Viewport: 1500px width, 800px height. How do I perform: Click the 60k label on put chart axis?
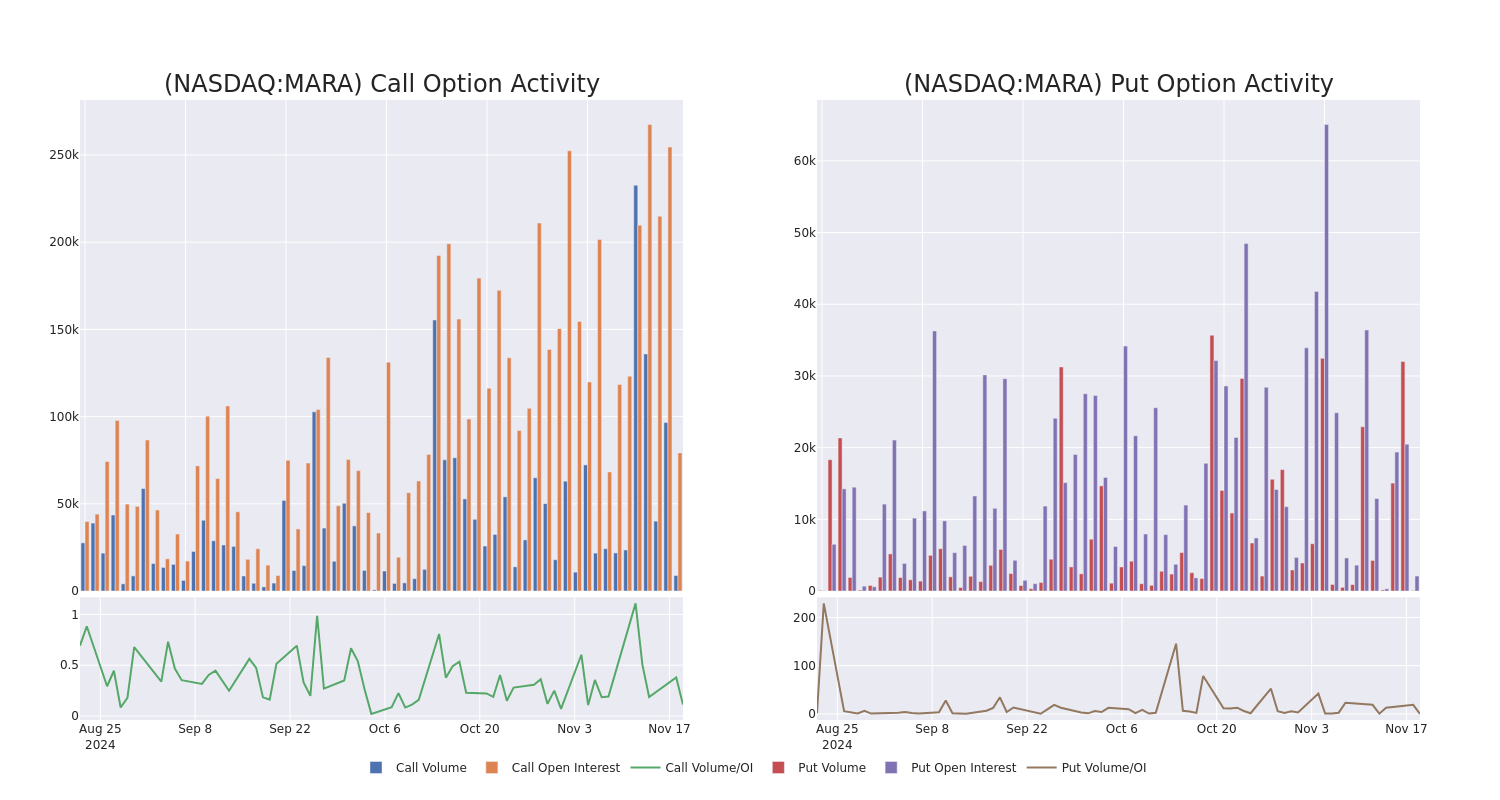[x=805, y=160]
